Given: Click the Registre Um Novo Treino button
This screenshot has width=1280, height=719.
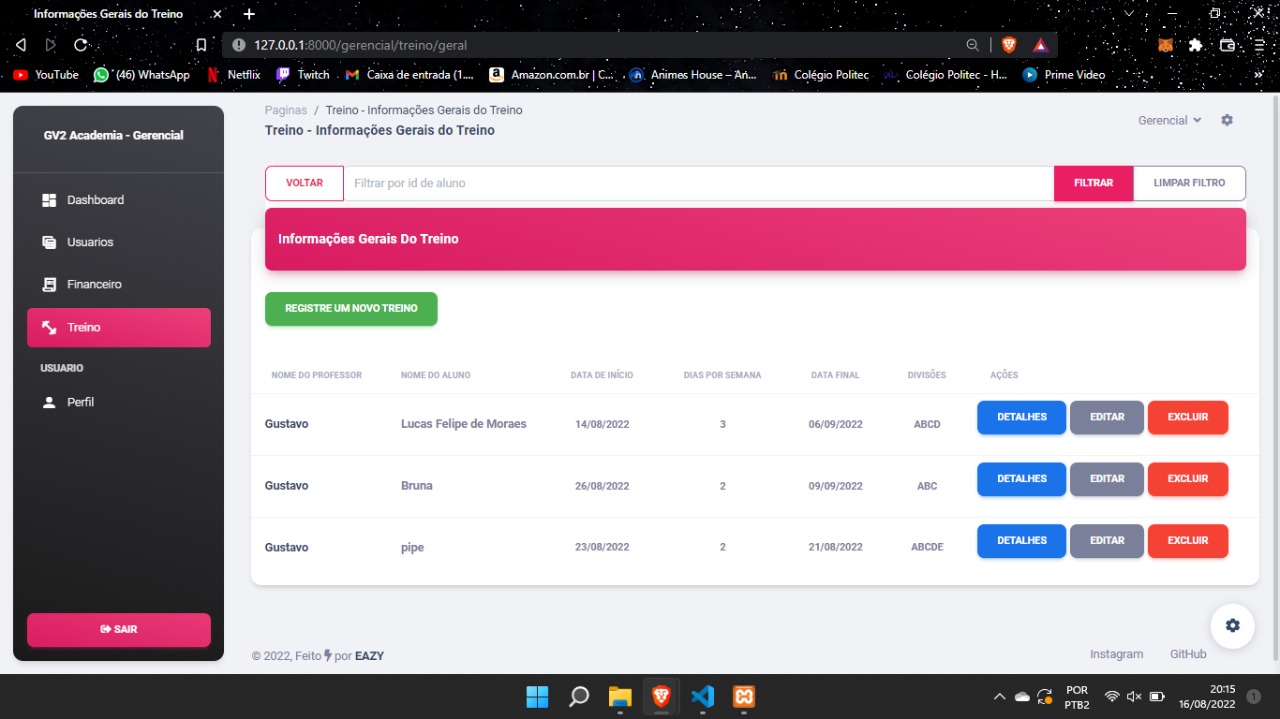Looking at the screenshot, I should pos(351,309).
